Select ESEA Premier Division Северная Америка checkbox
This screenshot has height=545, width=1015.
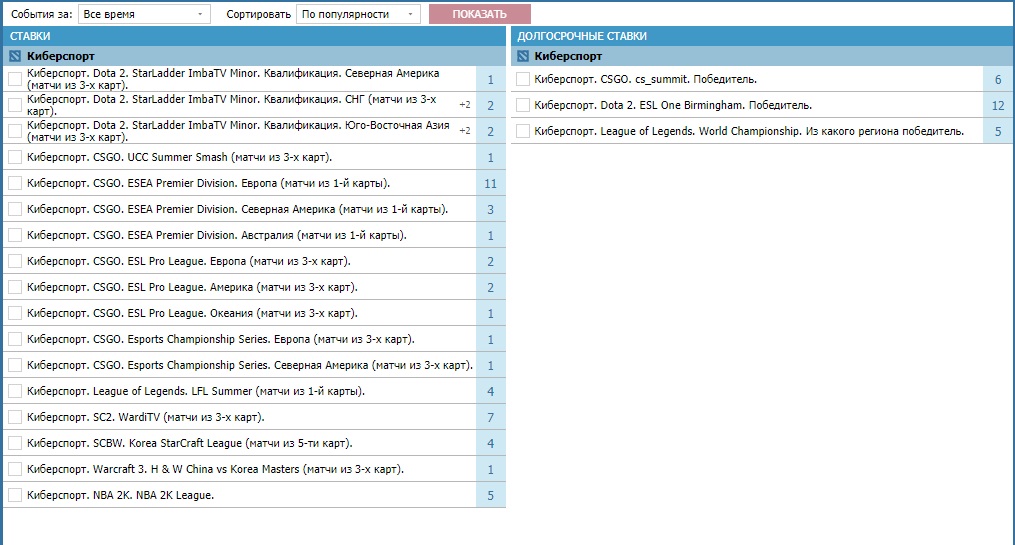(x=15, y=209)
